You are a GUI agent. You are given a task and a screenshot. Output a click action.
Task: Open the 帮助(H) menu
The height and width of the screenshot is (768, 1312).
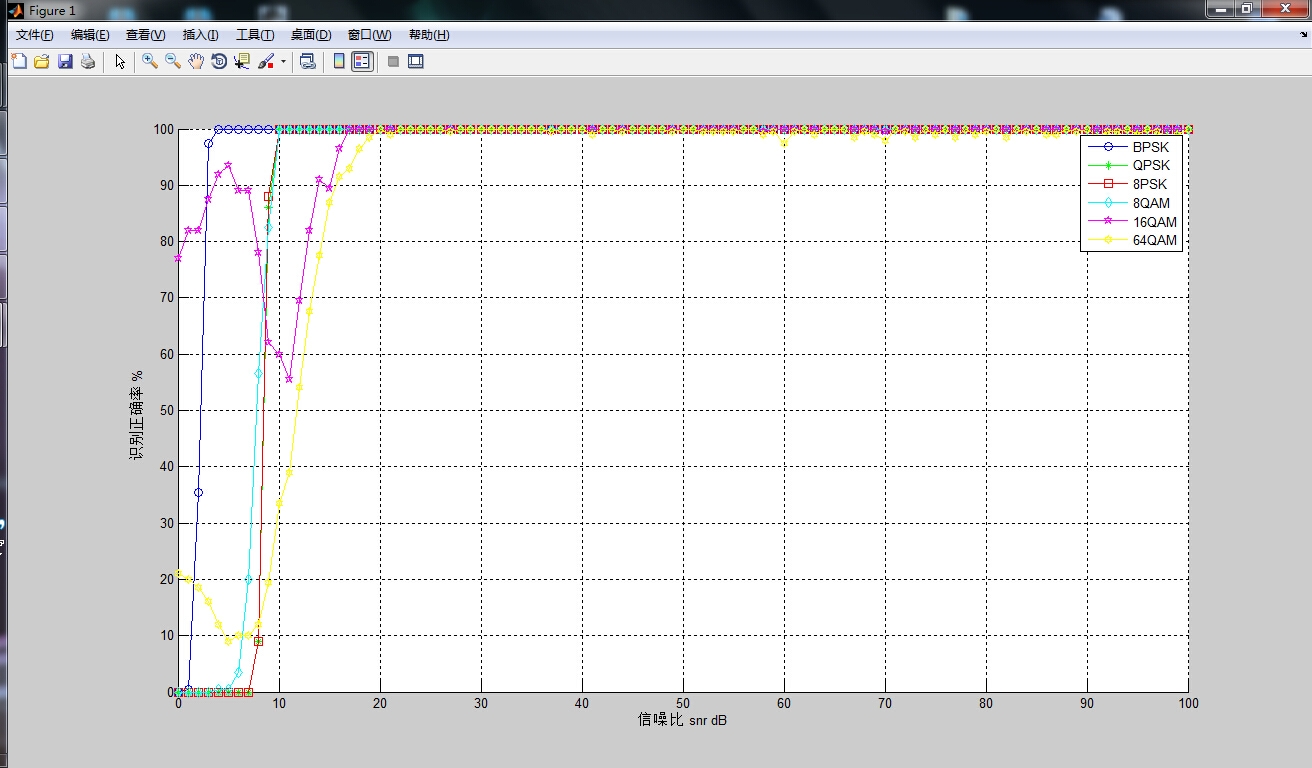coord(429,35)
